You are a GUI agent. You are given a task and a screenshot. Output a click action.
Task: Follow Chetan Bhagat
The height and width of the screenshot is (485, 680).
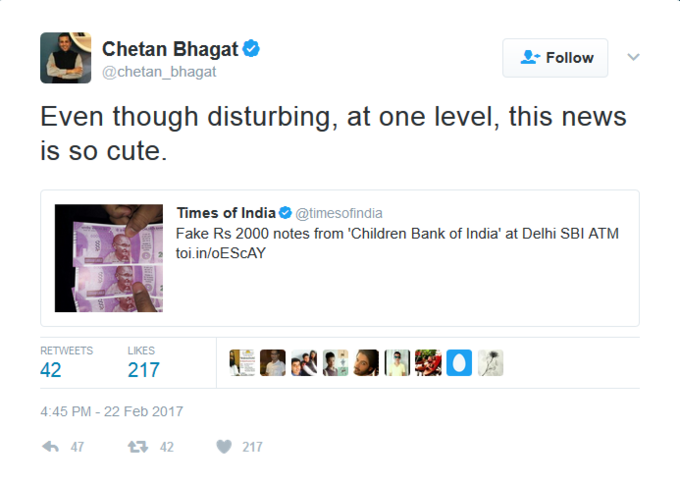pos(555,58)
